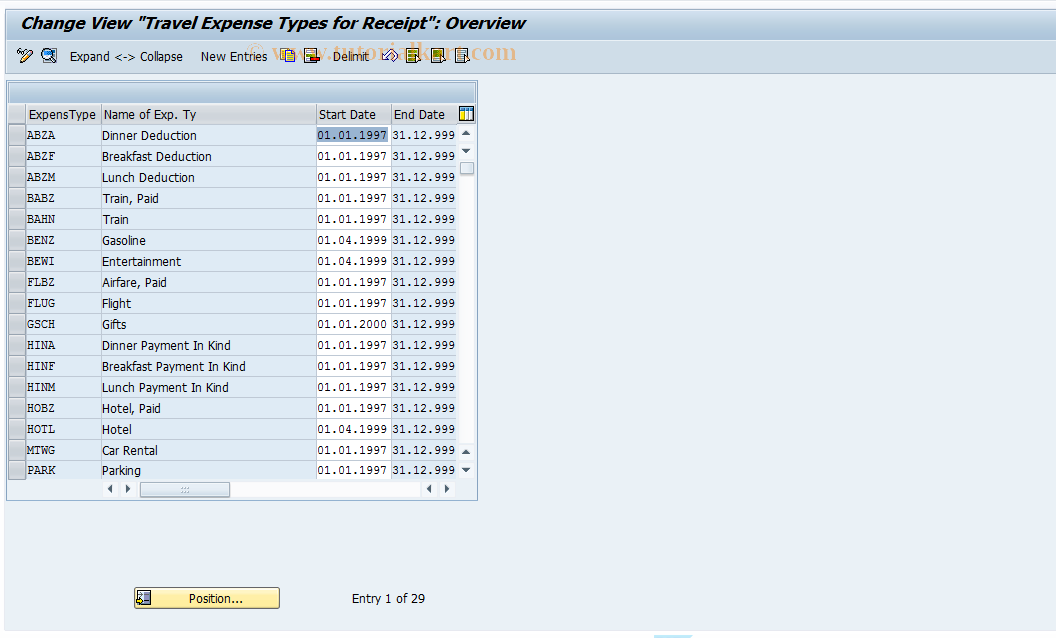Viewport: 1056px width, 638px height.
Task: Click the page-up arrow near MTWG row
Action: 466,451
